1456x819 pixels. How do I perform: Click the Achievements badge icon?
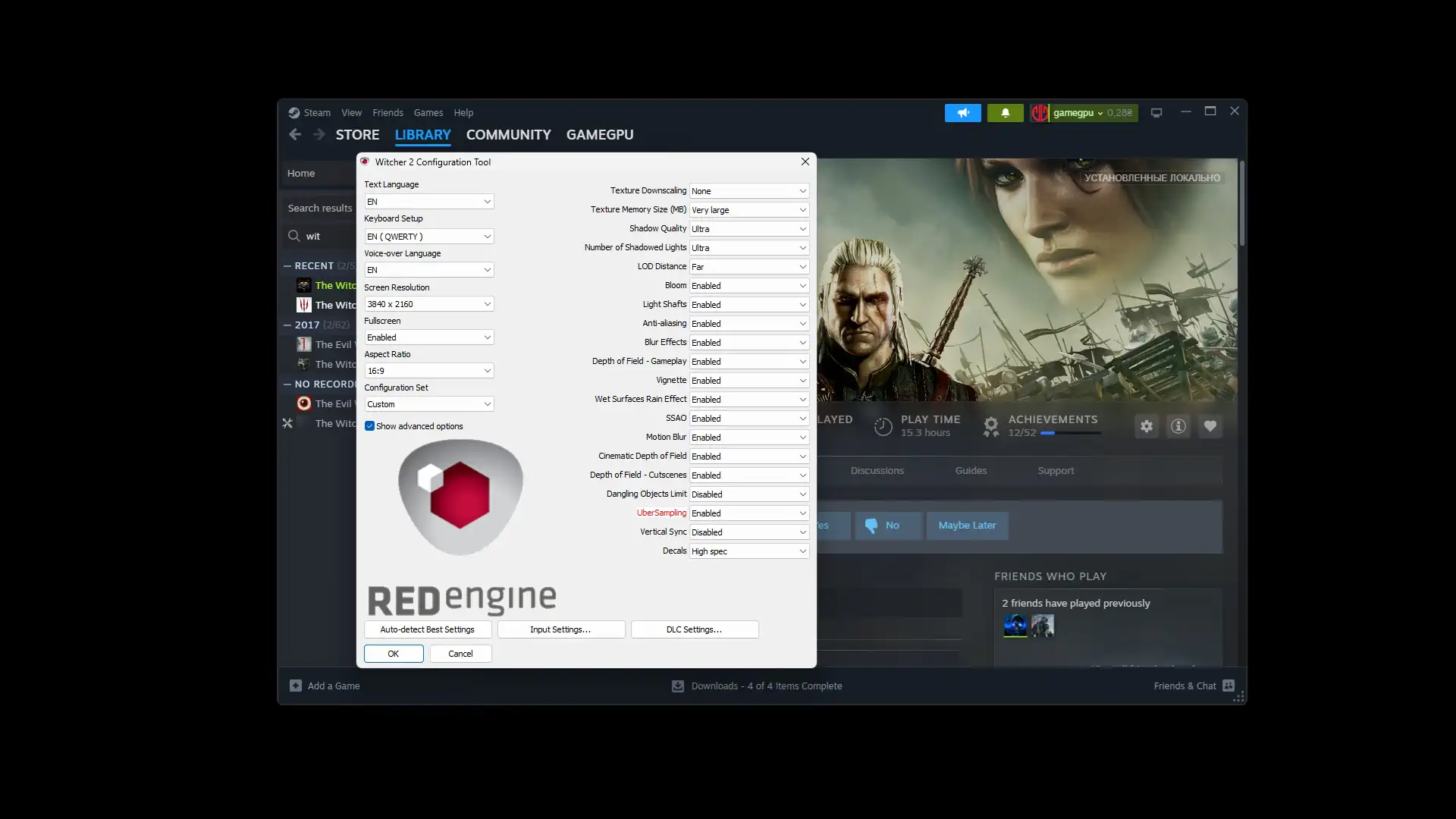point(990,427)
